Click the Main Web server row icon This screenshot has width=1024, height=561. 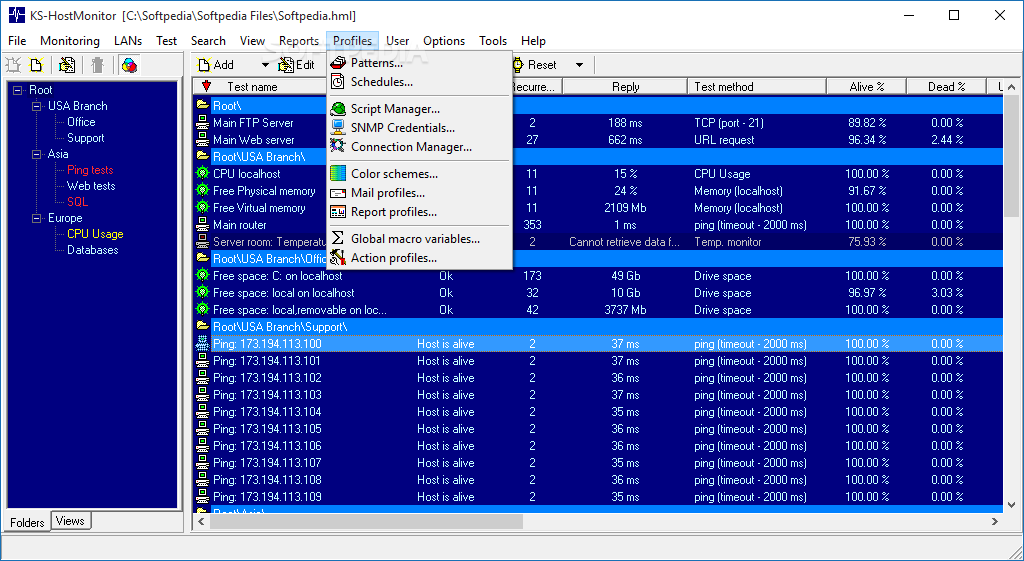[202, 140]
